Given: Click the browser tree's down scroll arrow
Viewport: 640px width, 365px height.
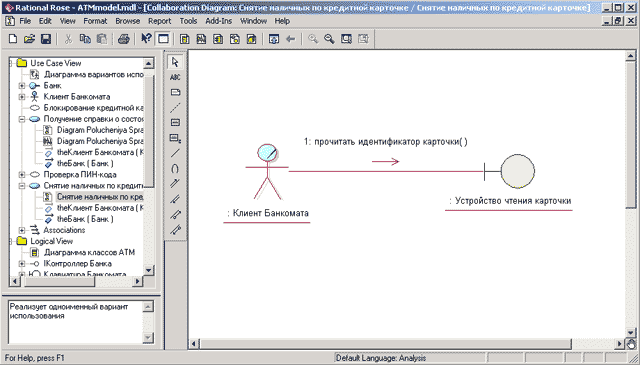Looking at the screenshot, I should pyautogui.click(x=148, y=270).
